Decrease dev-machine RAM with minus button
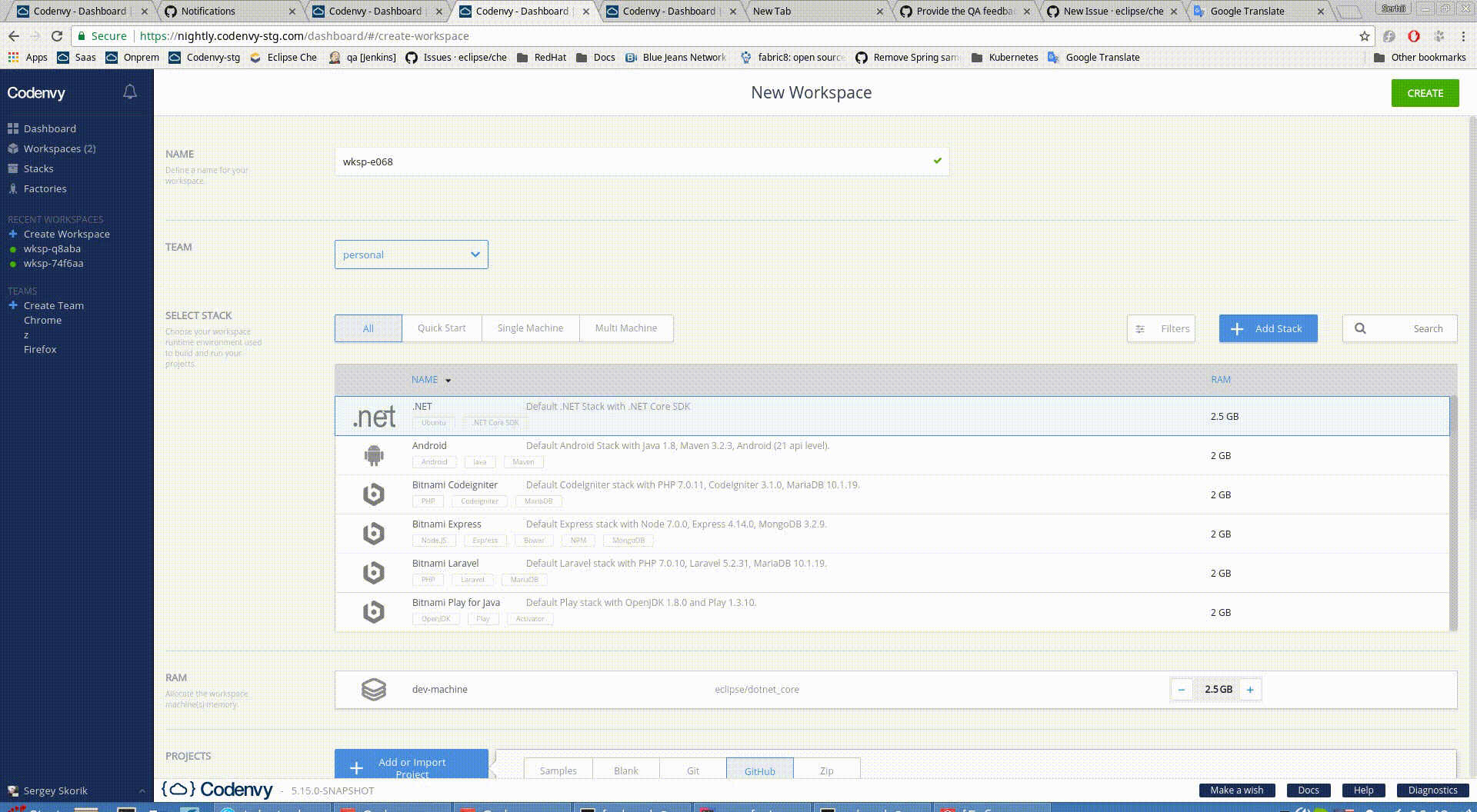The height and width of the screenshot is (812, 1477). (1182, 690)
